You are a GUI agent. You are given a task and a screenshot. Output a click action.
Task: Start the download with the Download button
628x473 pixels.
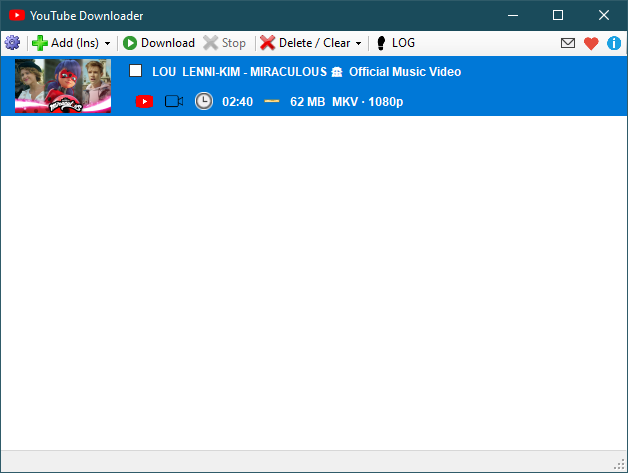158,43
